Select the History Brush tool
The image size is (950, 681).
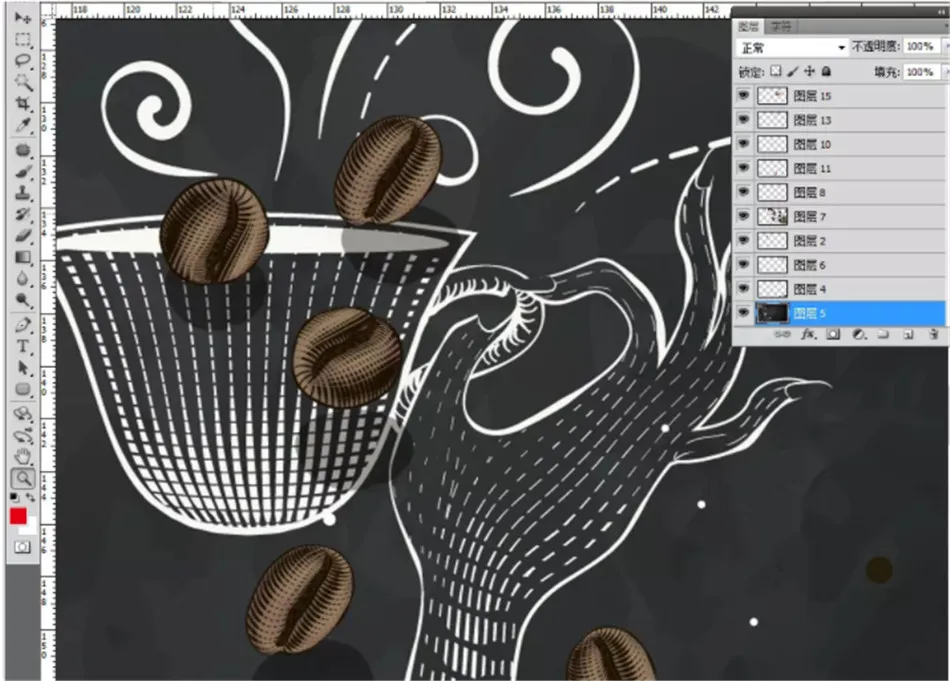(23, 214)
